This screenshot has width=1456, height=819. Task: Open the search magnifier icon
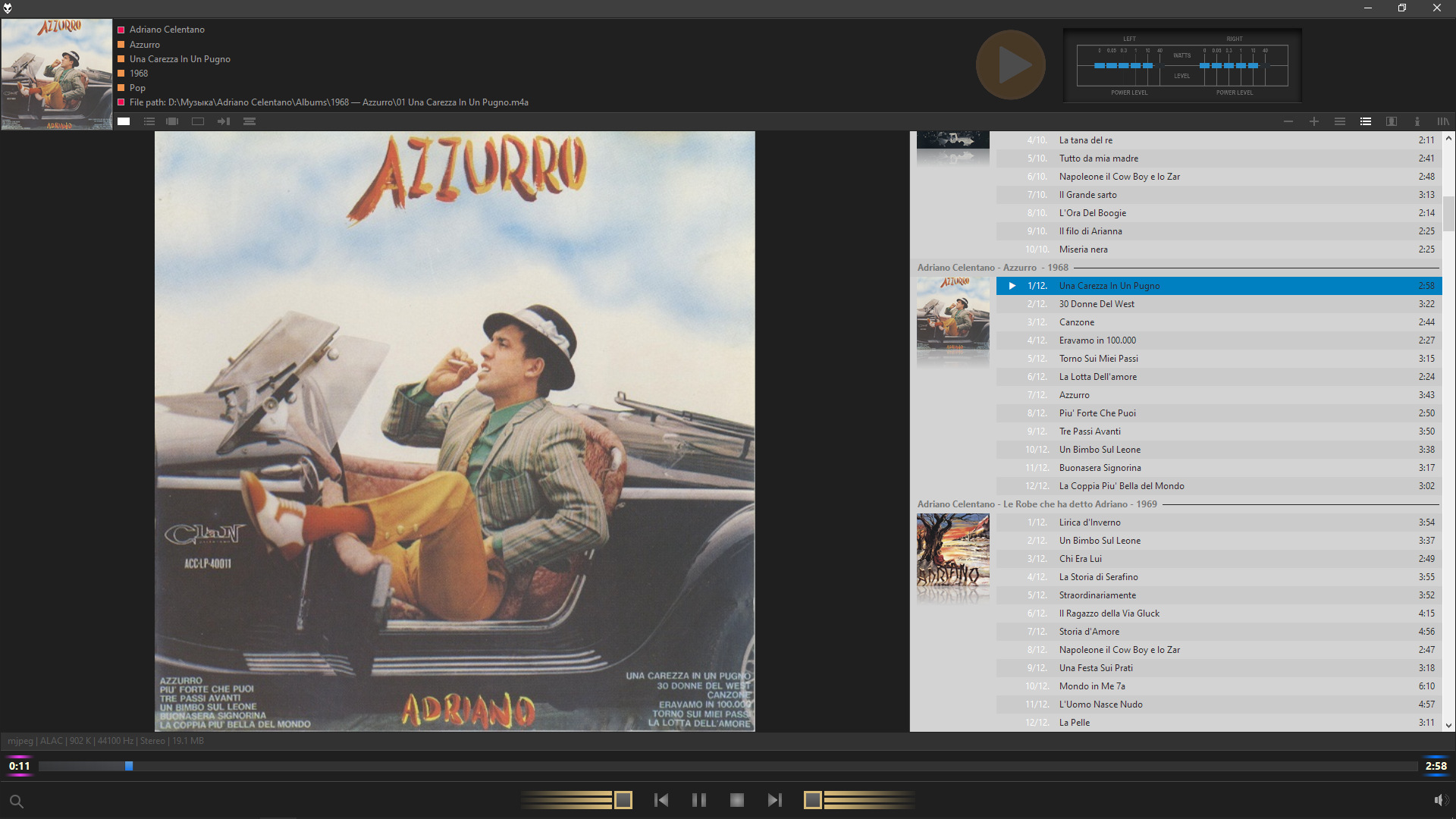pyautogui.click(x=16, y=802)
